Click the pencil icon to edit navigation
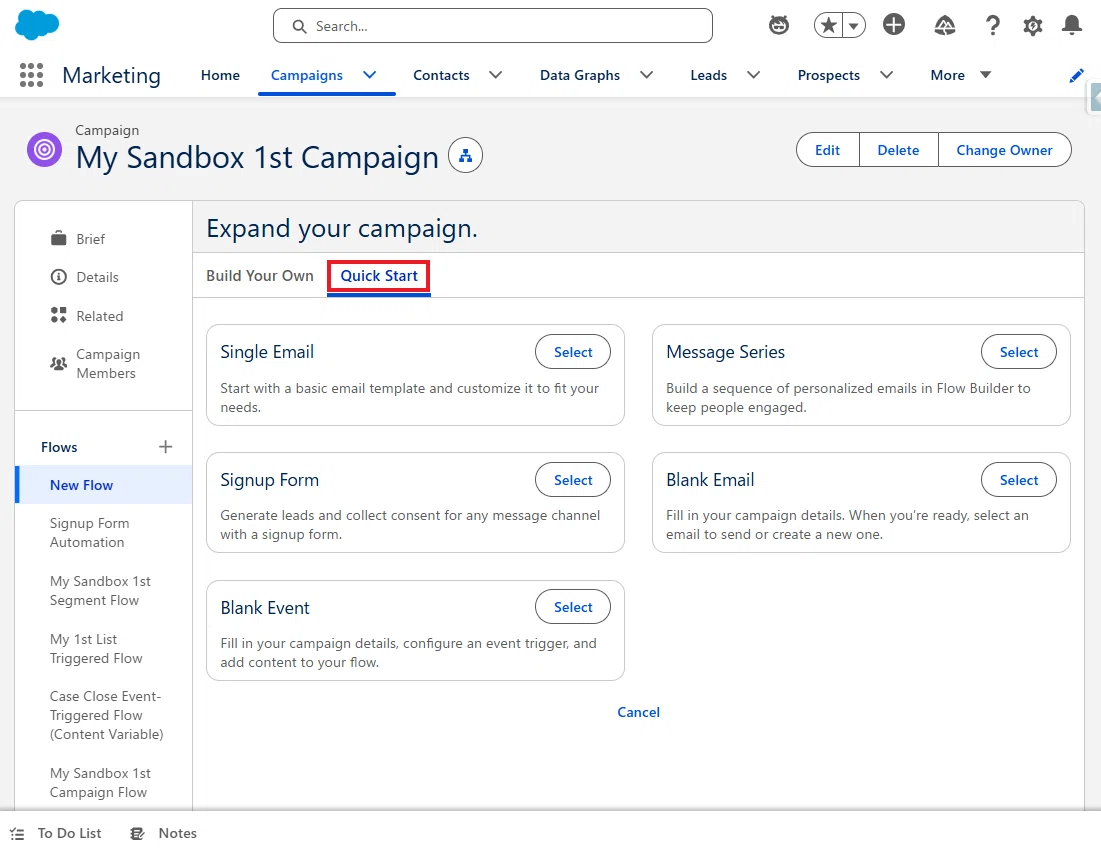 click(1076, 76)
